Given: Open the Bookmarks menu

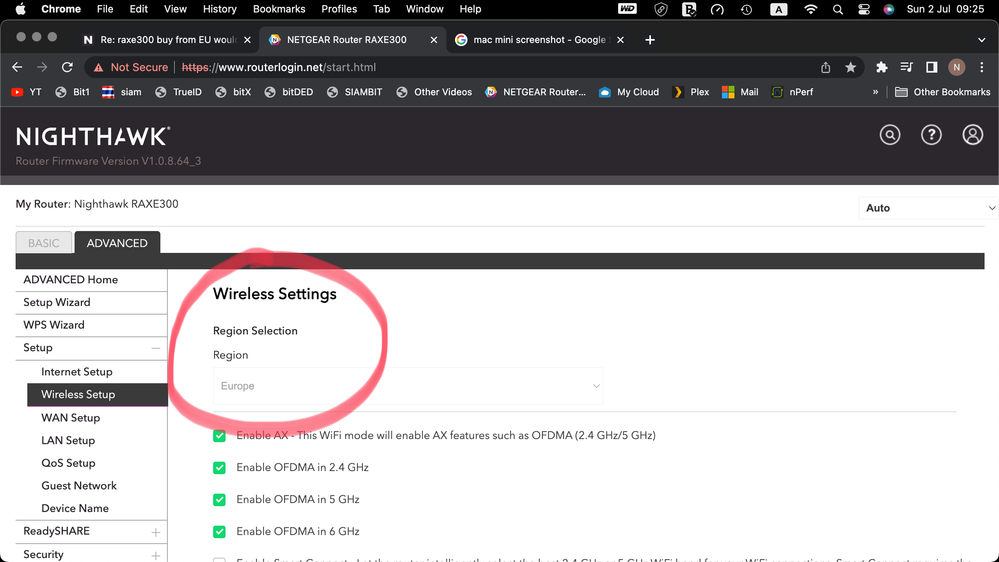Looking at the screenshot, I should coord(279,9).
